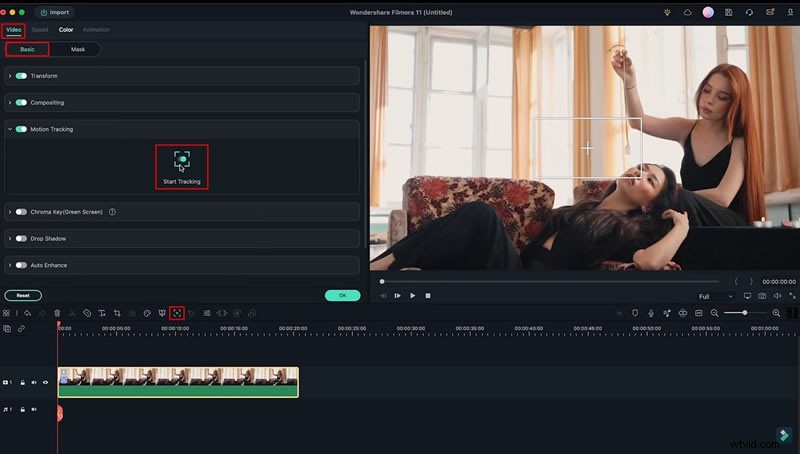Click the microphone voiceover record icon
The height and width of the screenshot is (454, 800).
point(651,313)
